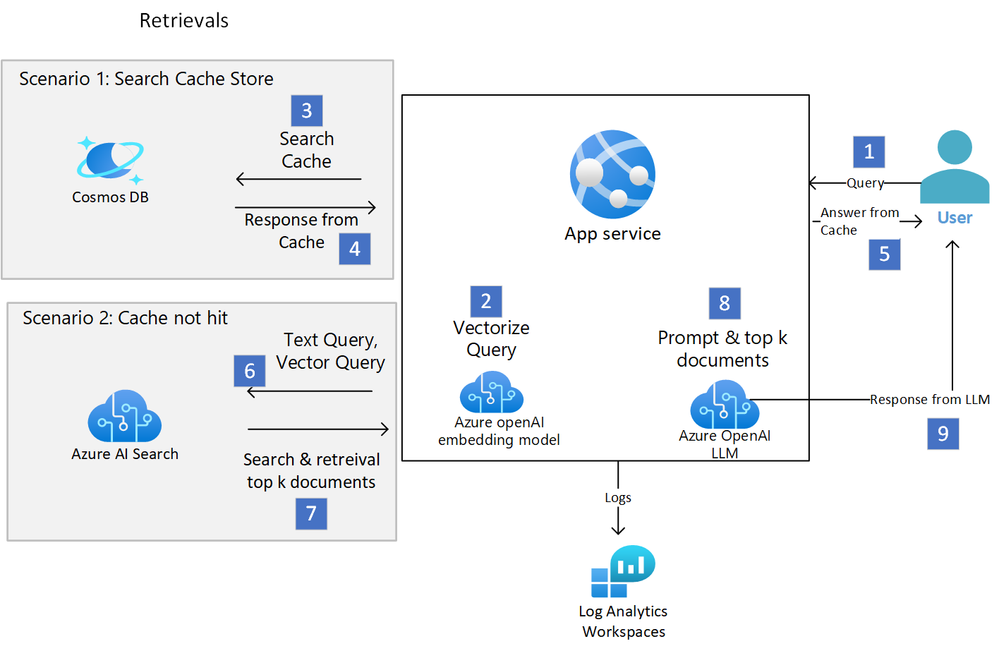Click the Azure OpenAI LLM cloud icon
This screenshot has height=650, width=999.
point(724,405)
